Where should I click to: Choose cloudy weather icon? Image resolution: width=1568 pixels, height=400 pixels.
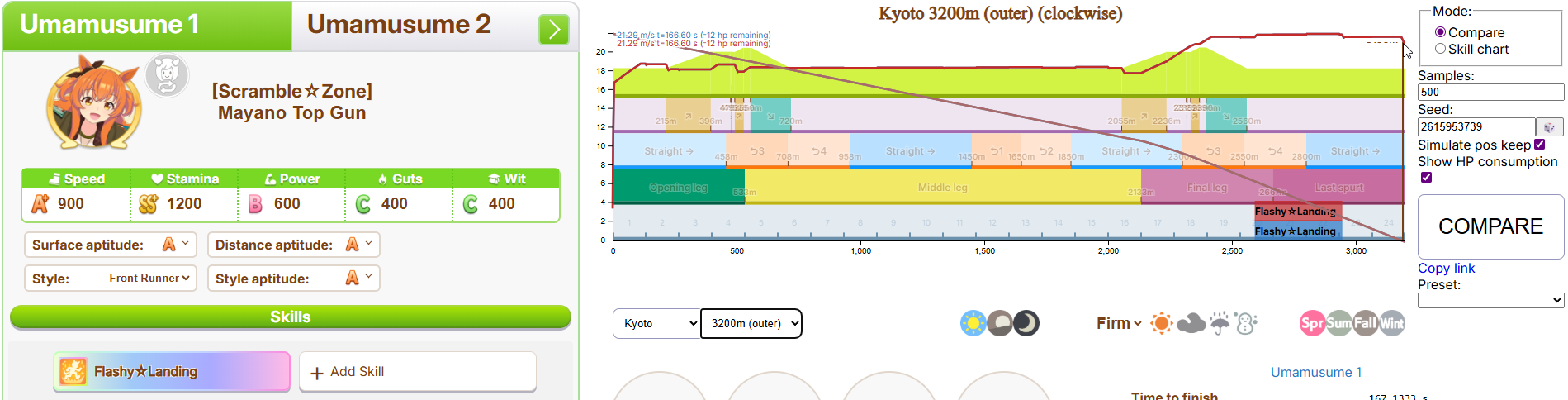coord(1191,323)
